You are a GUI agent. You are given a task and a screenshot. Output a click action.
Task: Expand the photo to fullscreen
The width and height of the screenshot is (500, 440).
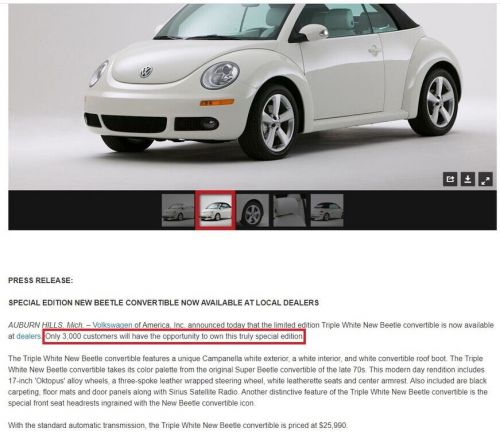[x=486, y=179]
